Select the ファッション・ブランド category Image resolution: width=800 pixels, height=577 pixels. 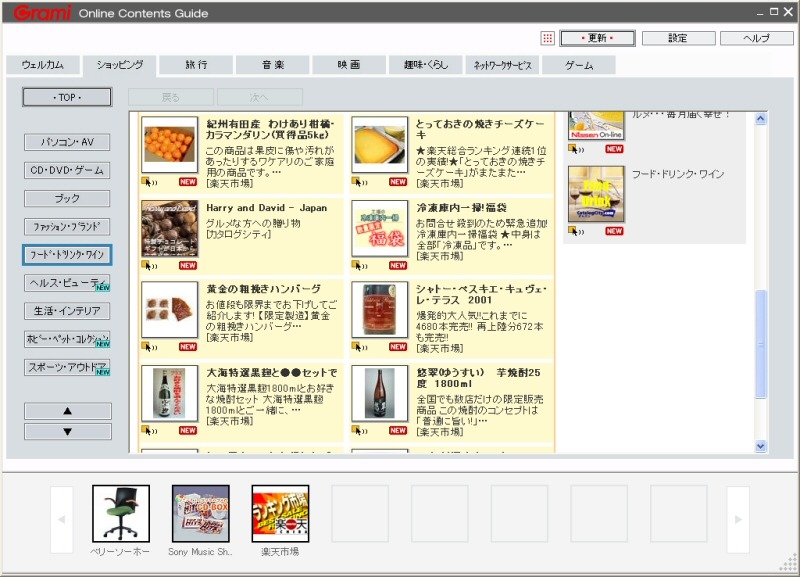point(67,227)
